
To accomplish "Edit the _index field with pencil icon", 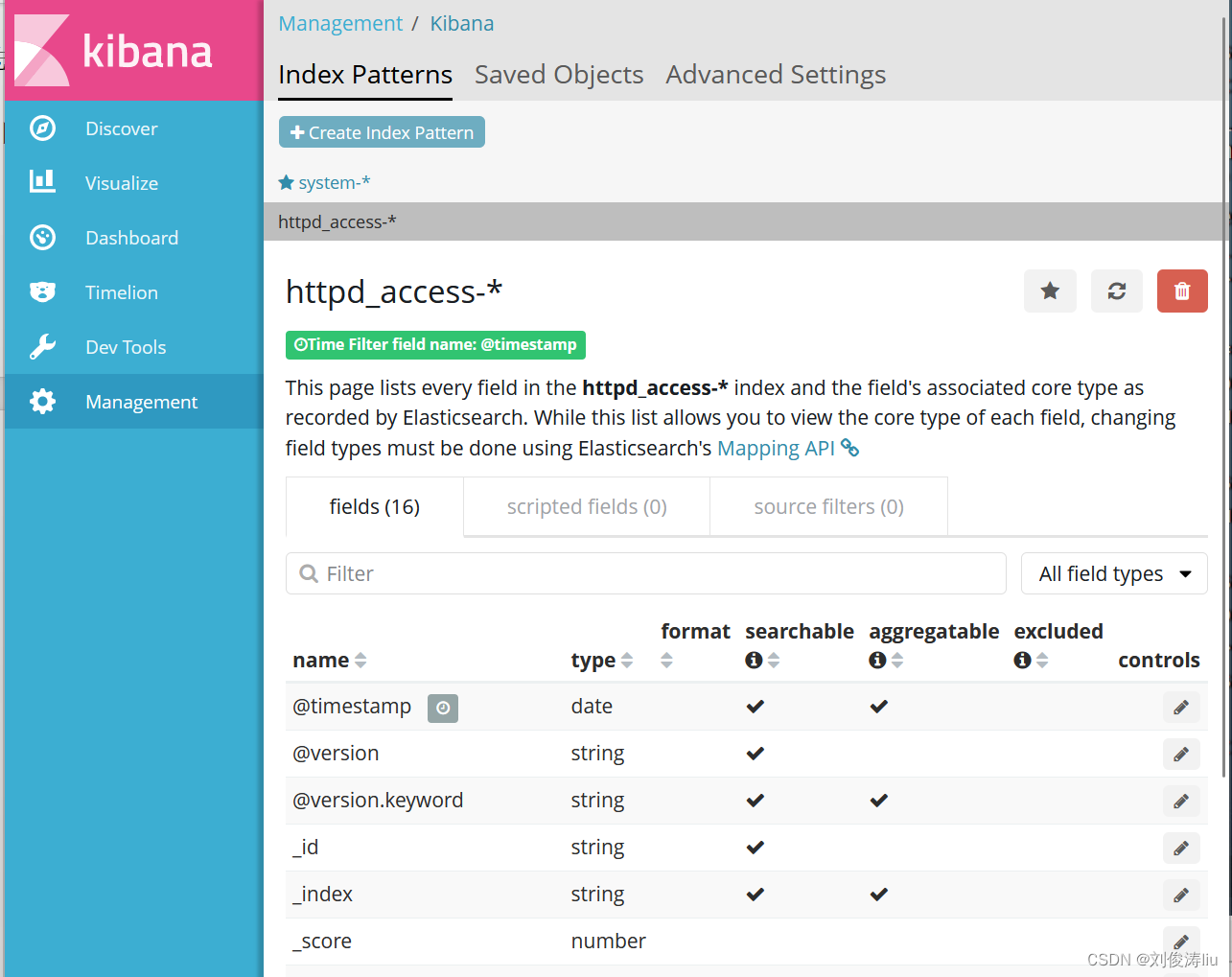I will pyautogui.click(x=1181, y=896).
